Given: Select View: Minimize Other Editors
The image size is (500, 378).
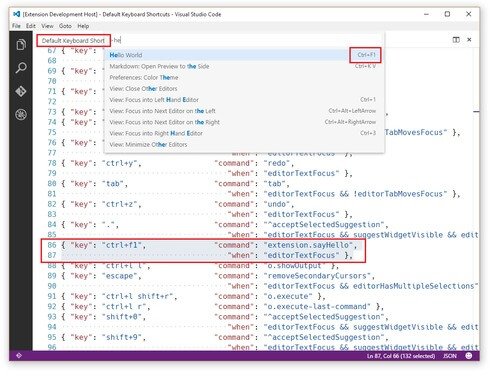Looking at the screenshot, I should tap(244, 144).
